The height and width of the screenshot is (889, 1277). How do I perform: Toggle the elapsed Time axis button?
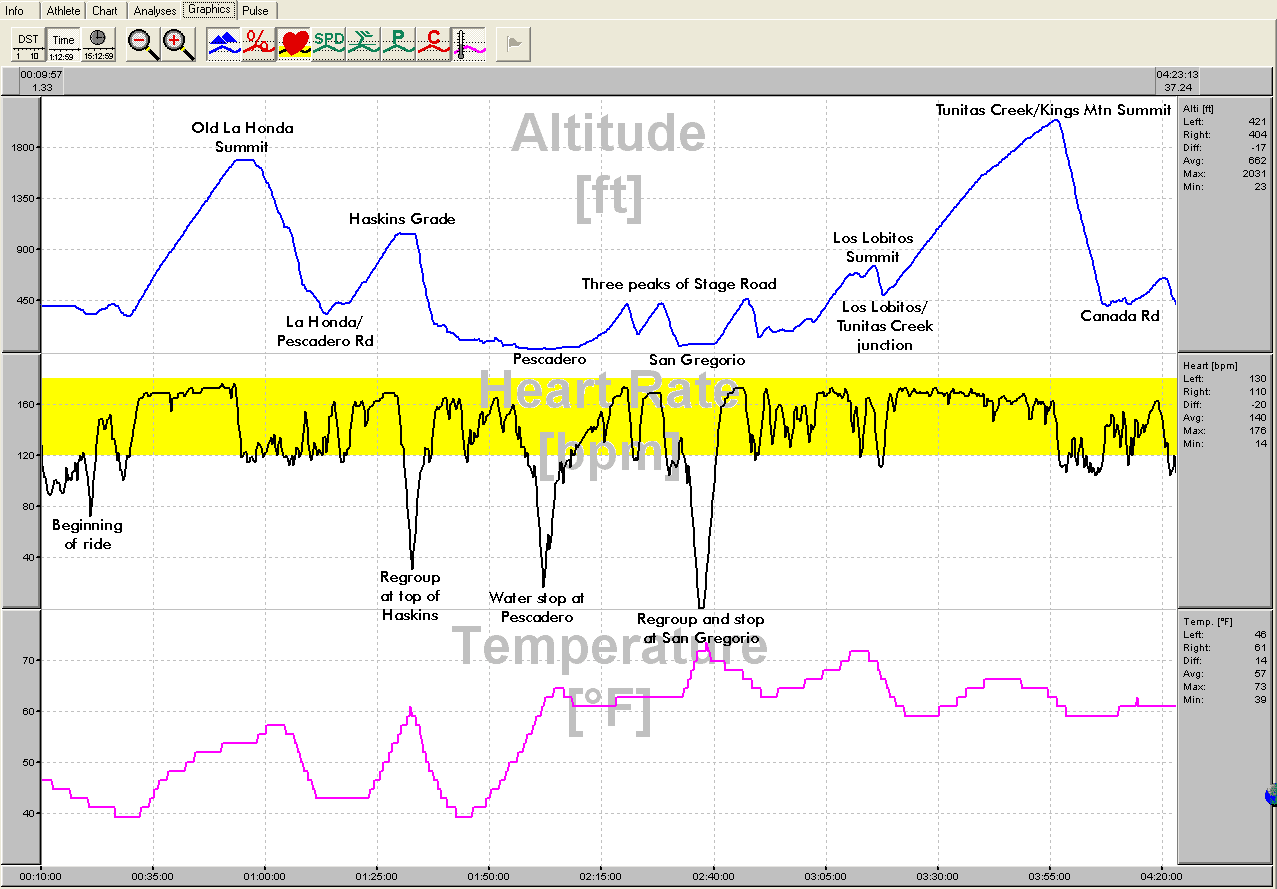[x=63, y=45]
